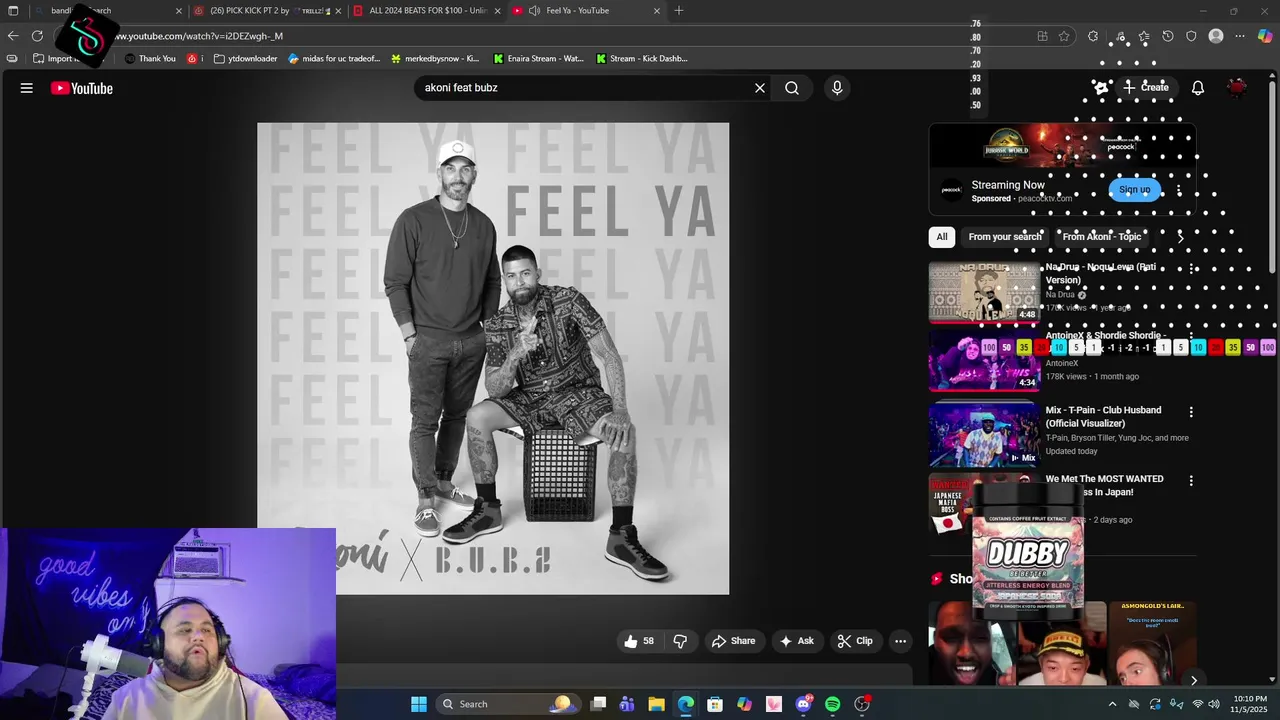Screen dimensions: 1280x720
Task: Open browser history icon
Action: point(1167,36)
